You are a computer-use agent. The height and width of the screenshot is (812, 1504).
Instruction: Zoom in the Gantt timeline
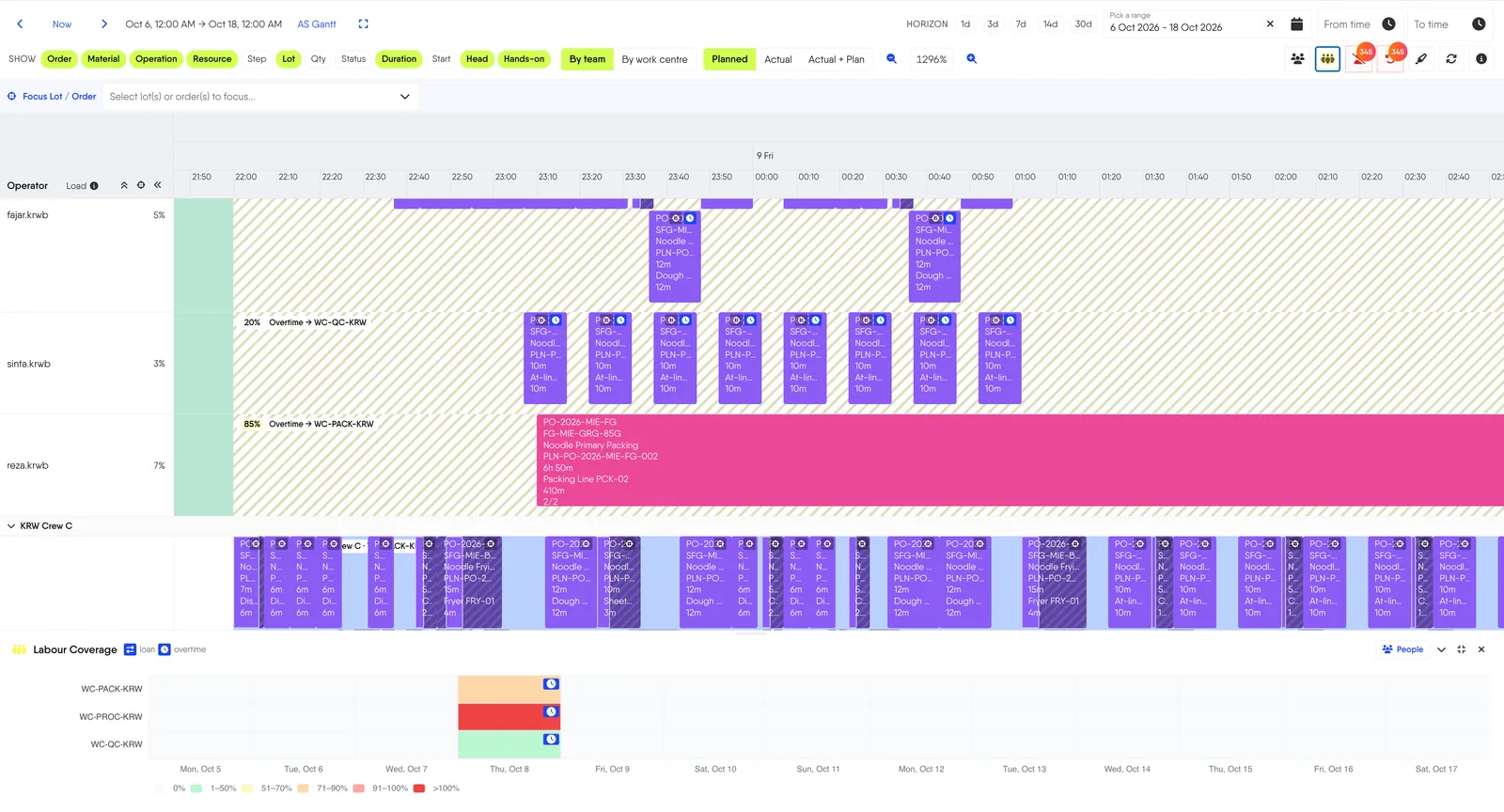pos(971,59)
